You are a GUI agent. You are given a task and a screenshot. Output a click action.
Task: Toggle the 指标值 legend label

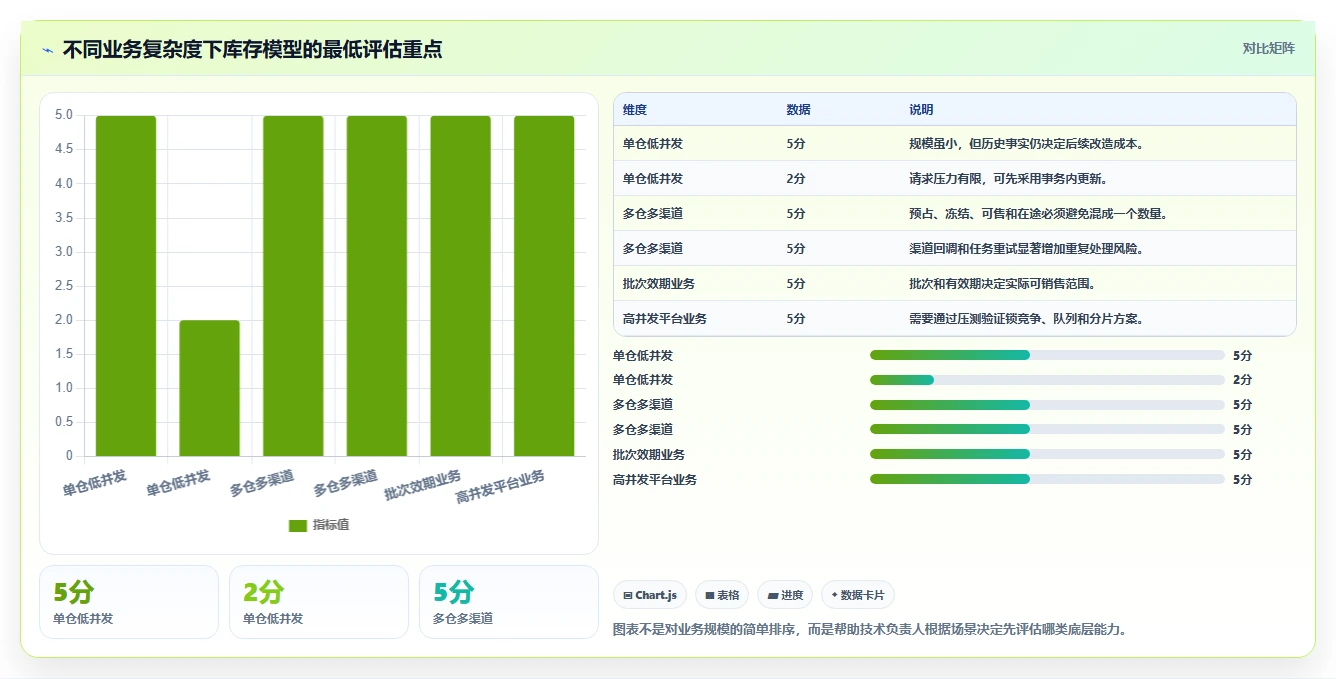331,525
